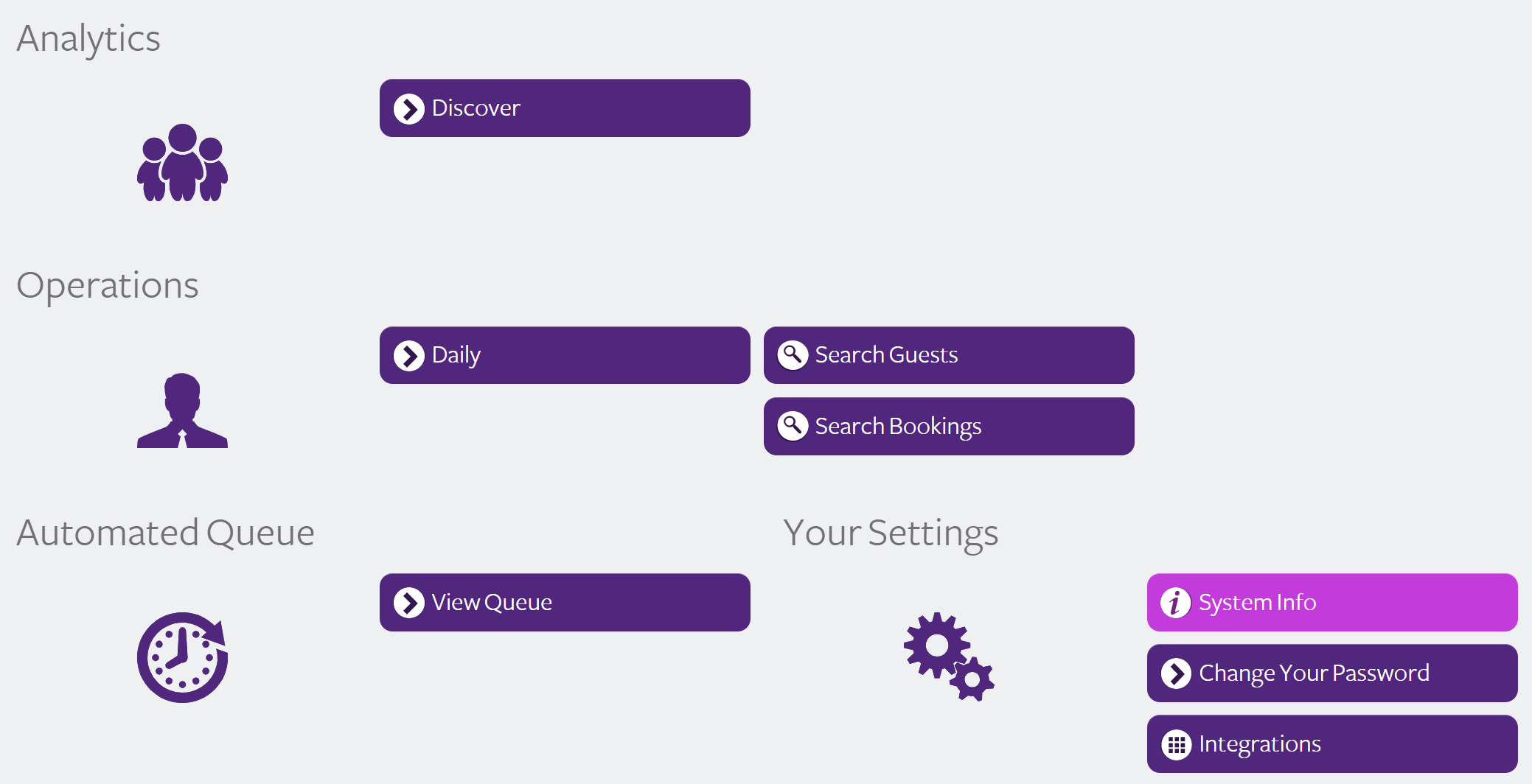Click the arrow icon on View Queue

pyautogui.click(x=409, y=603)
